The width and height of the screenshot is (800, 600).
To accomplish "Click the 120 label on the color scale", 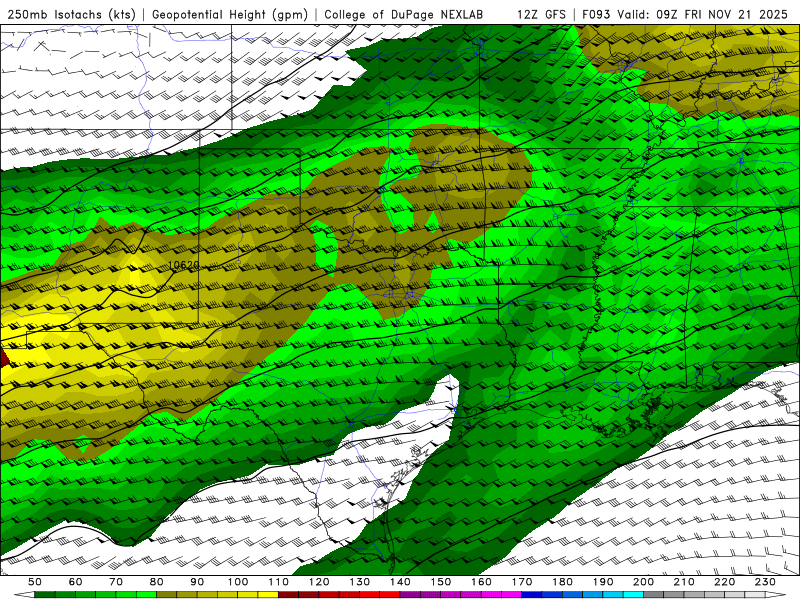I will pyautogui.click(x=319, y=582).
